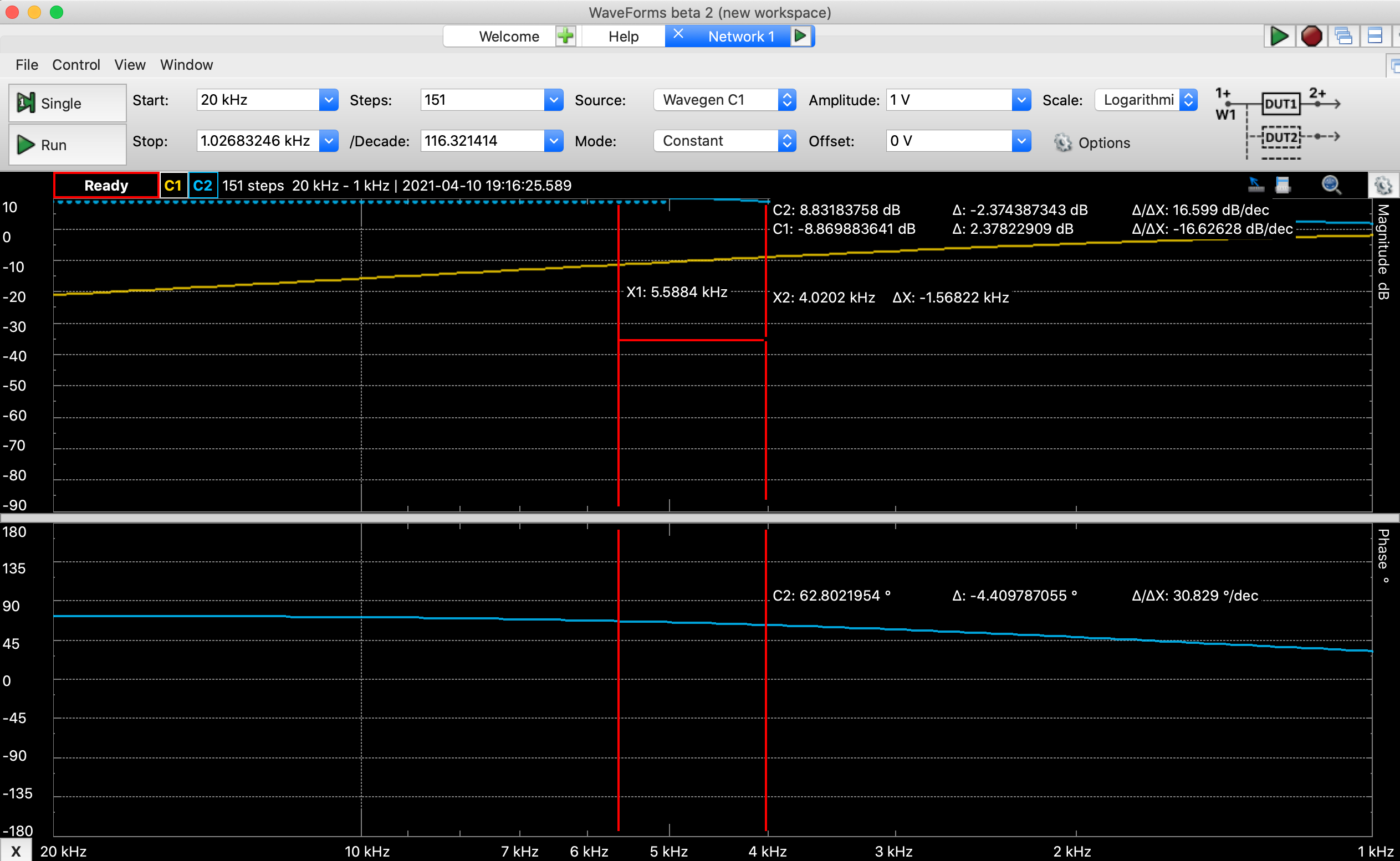
Task: Open the Control menu
Action: click(x=76, y=65)
